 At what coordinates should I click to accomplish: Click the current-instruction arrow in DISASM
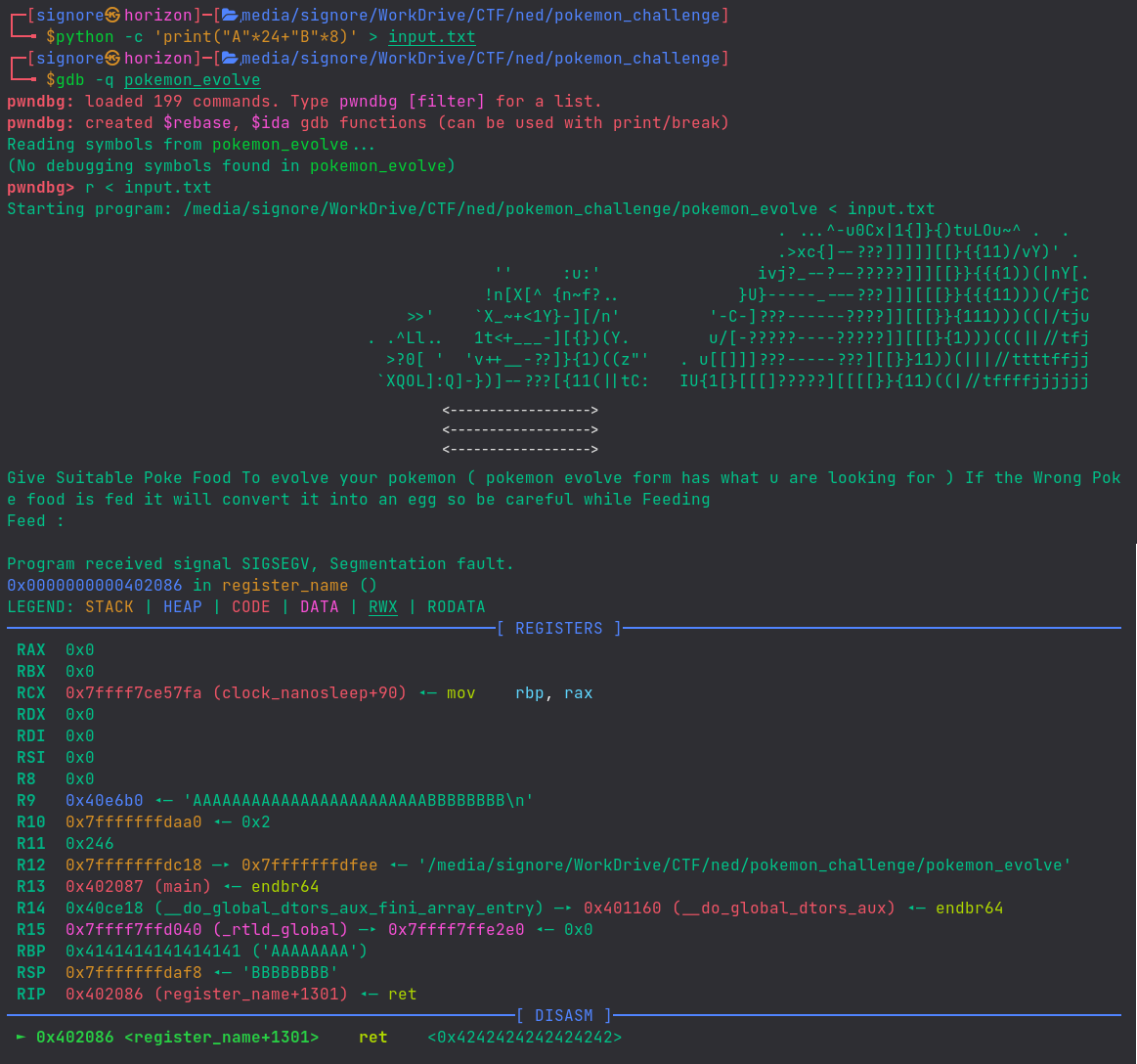point(22,1038)
